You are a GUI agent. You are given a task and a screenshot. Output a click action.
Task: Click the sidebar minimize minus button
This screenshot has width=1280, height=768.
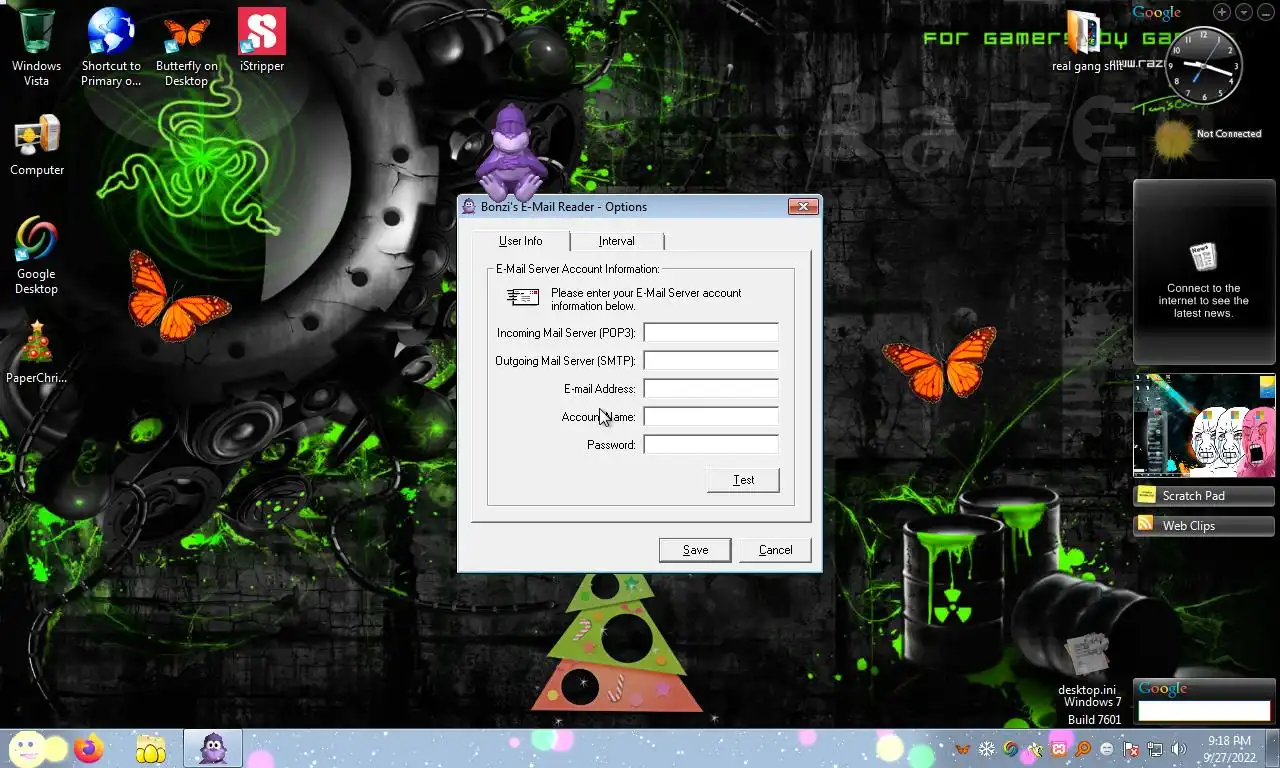coord(1264,12)
